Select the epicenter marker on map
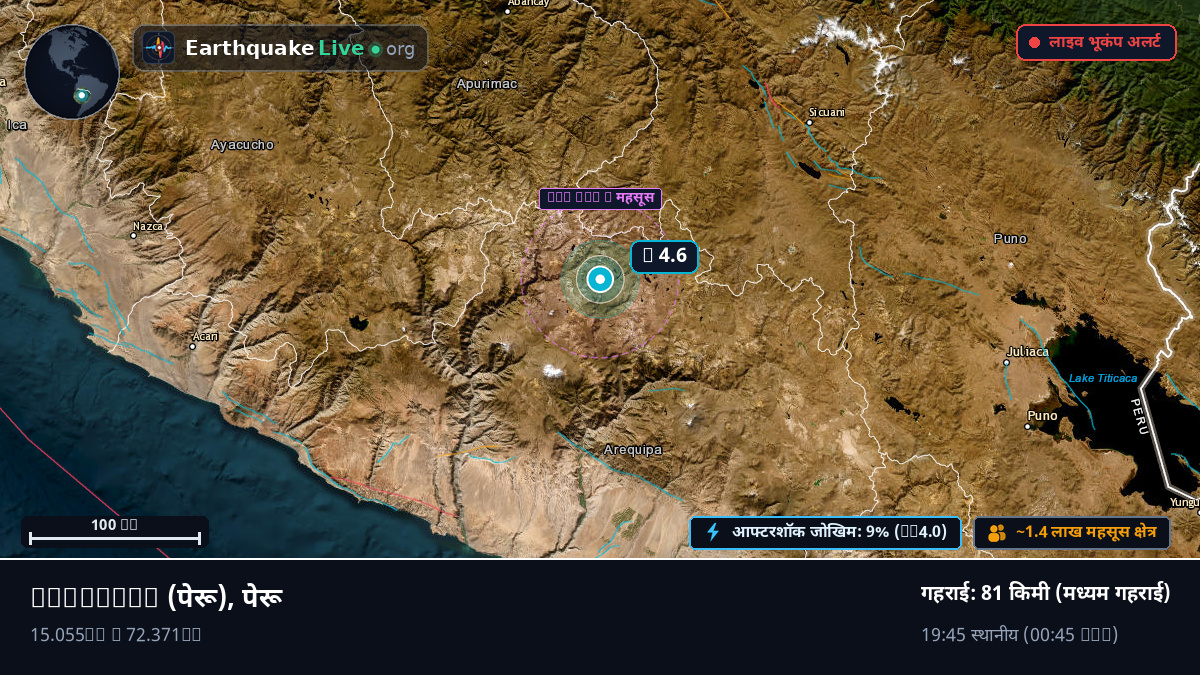 (600, 280)
